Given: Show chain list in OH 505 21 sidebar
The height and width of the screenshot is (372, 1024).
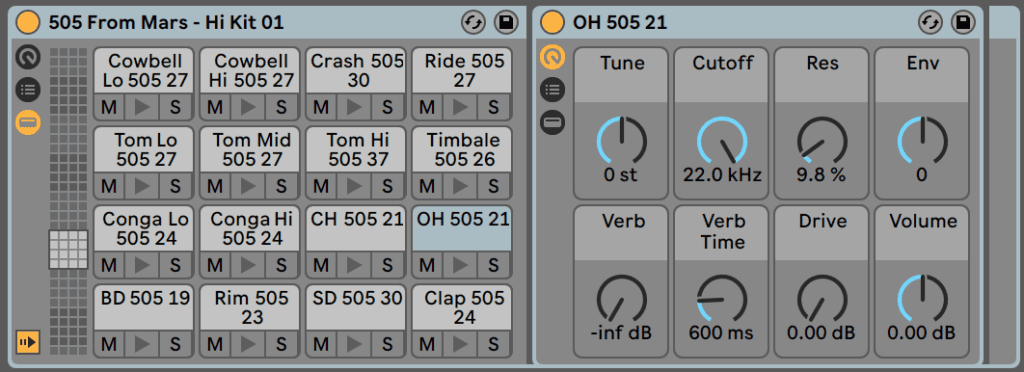Looking at the screenshot, I should 552,90.
